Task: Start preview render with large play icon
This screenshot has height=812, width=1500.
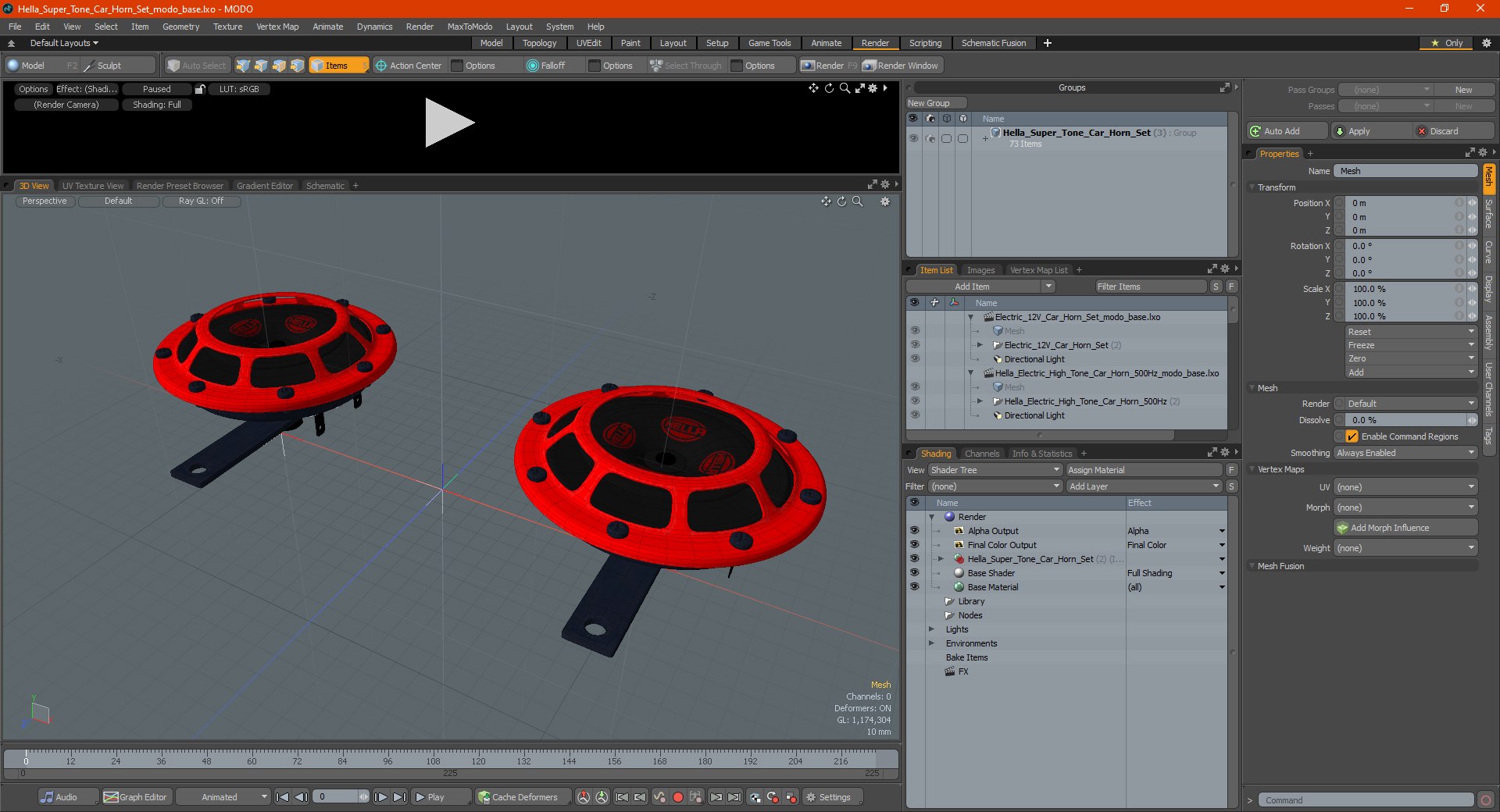Action: coord(449,123)
